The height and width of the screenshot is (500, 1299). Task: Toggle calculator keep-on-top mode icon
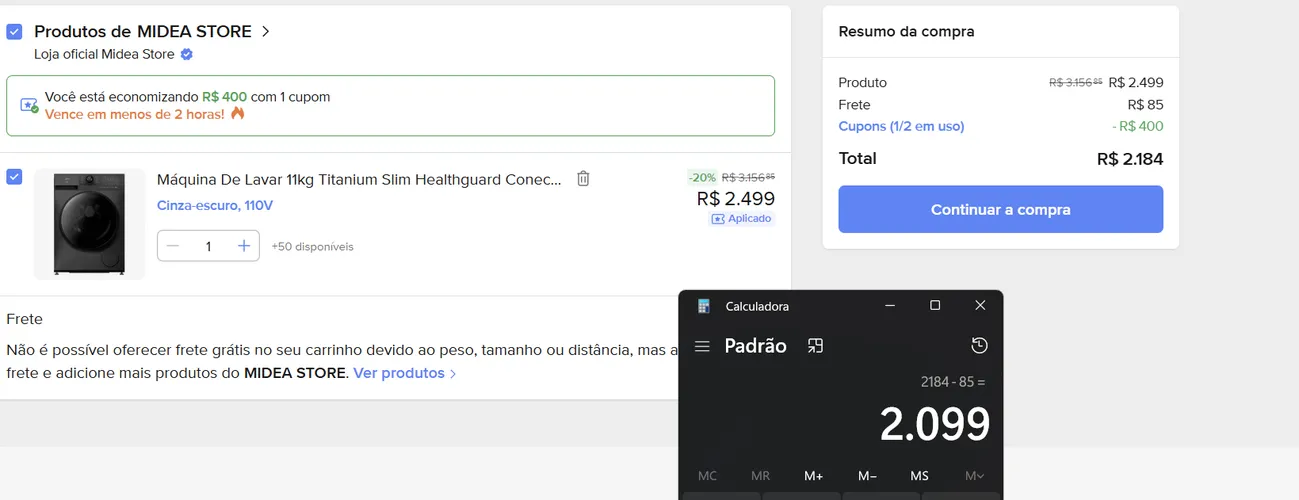tap(815, 346)
